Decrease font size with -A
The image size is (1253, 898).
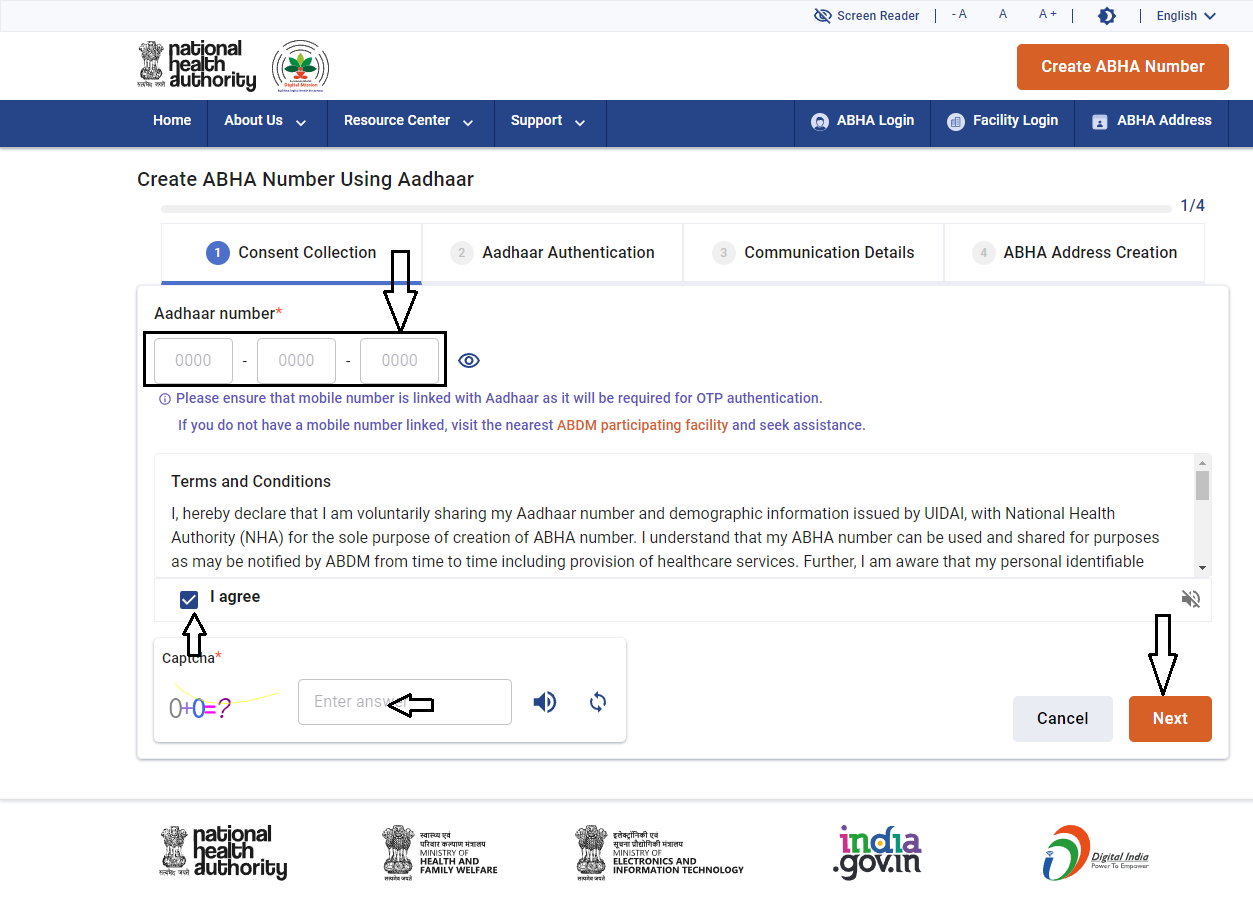[959, 15]
